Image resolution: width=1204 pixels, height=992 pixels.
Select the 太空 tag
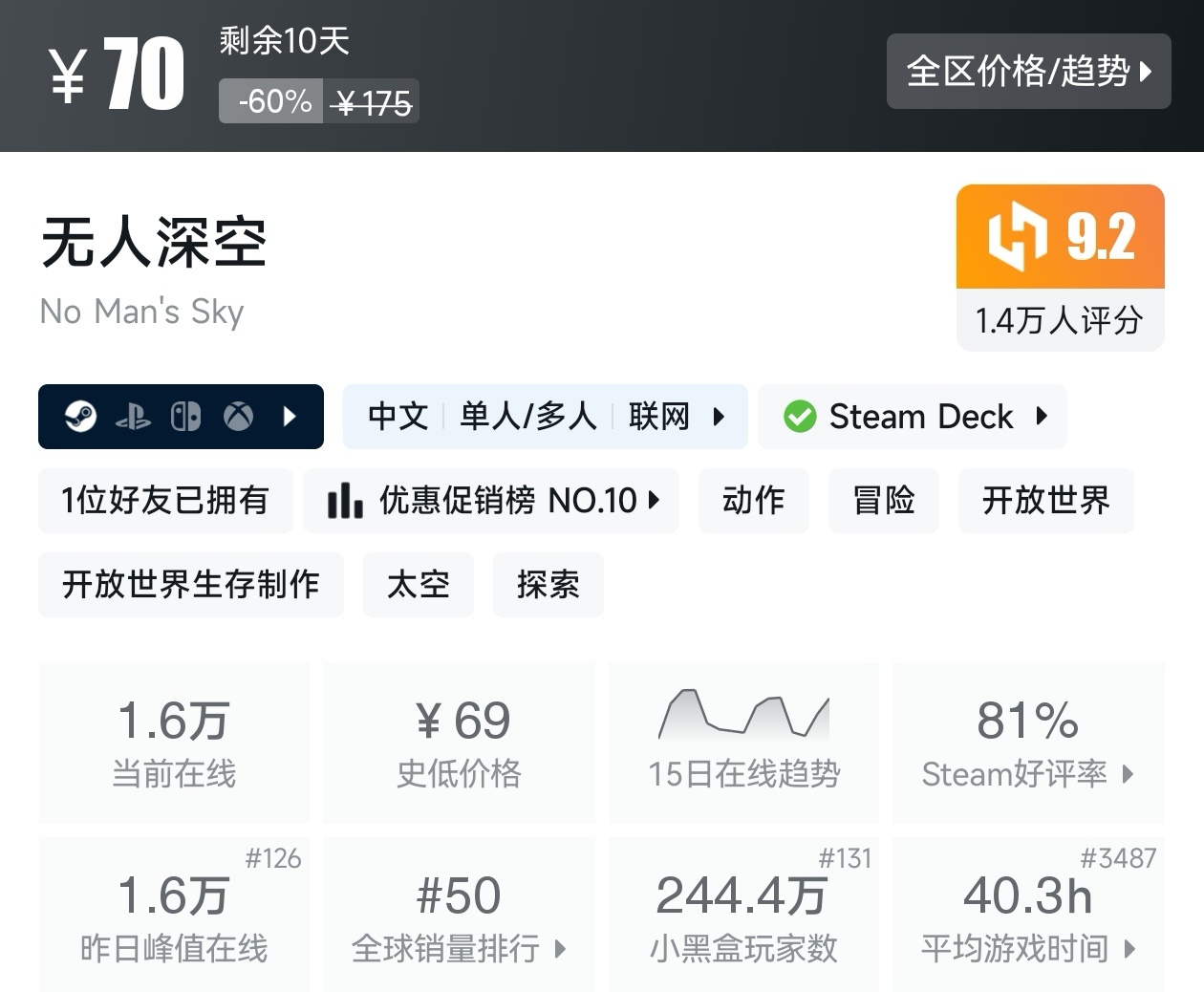419,584
